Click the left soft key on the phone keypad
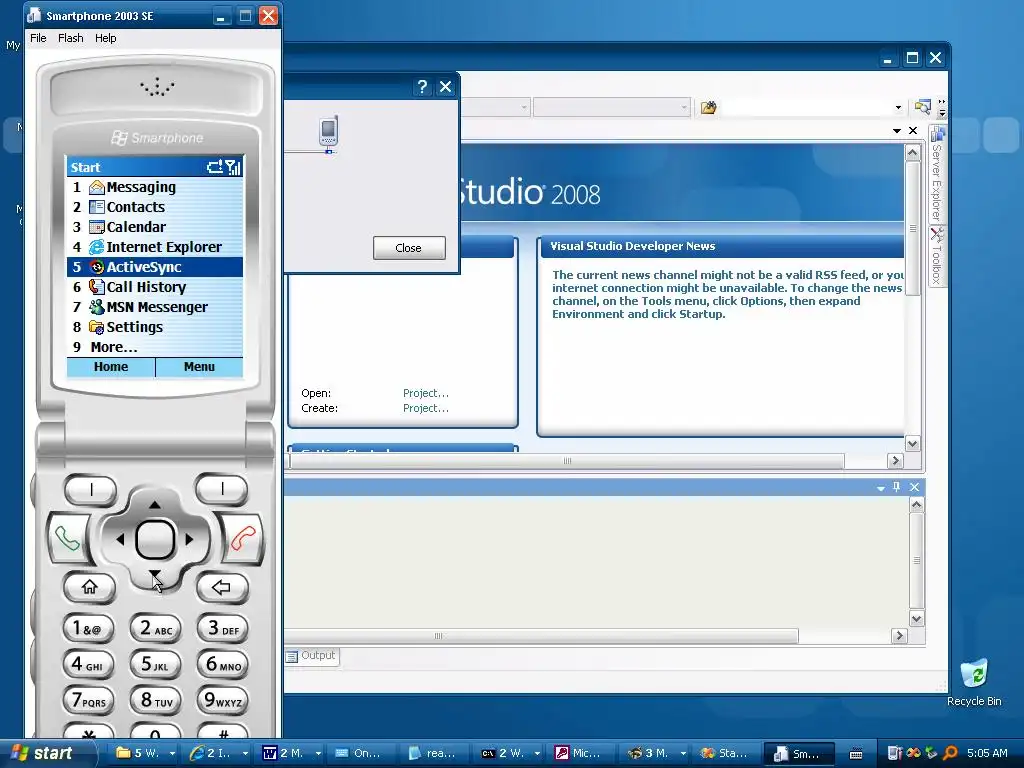1024x768 pixels. (x=90, y=489)
